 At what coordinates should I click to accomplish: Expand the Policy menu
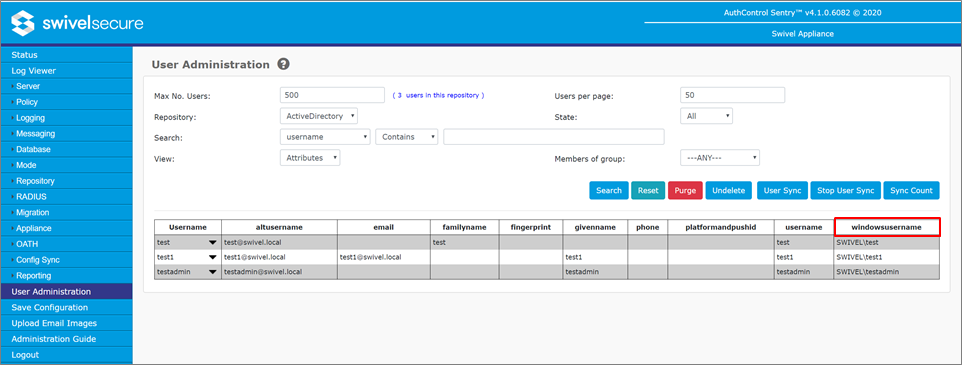coord(66,102)
